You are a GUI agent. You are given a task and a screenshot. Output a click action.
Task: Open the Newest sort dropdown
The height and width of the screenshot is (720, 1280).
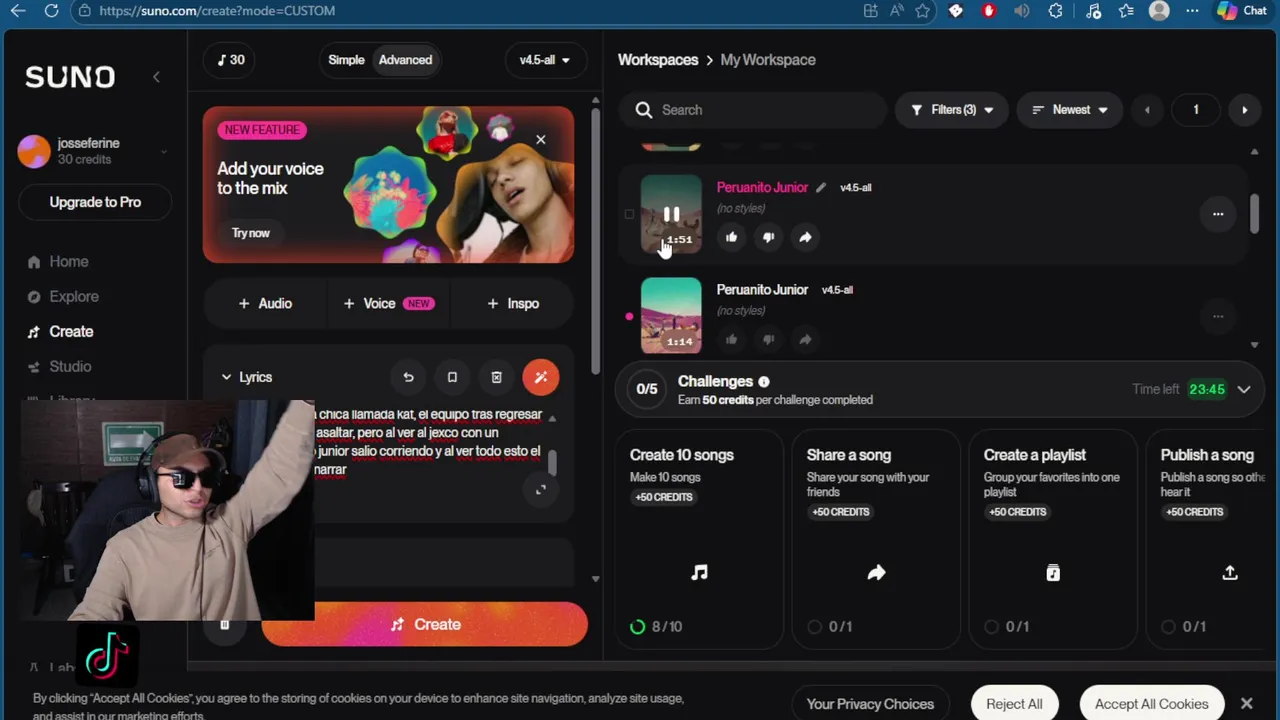click(1070, 110)
